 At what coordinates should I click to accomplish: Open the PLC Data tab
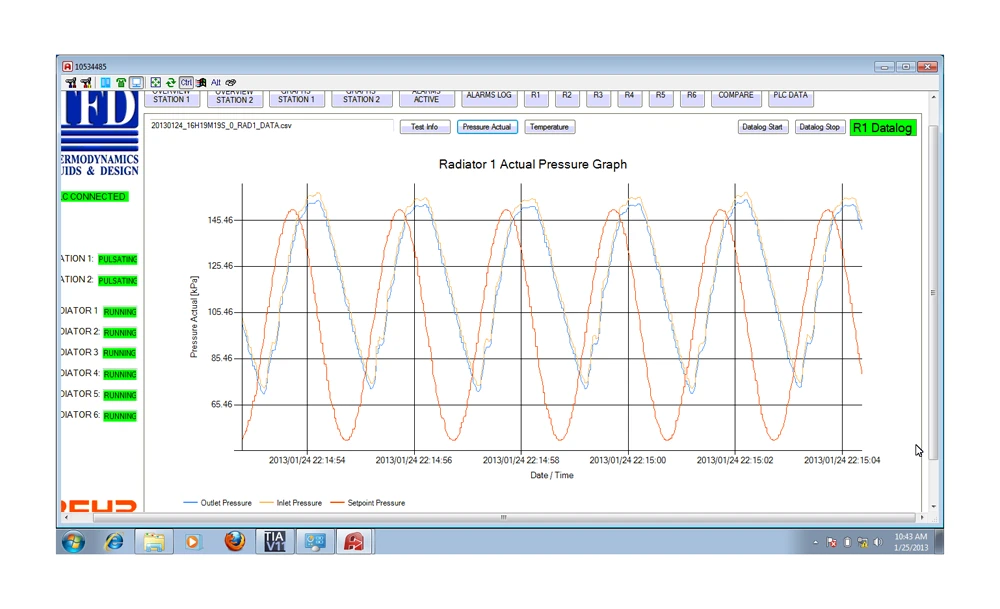pyautogui.click(x=790, y=96)
